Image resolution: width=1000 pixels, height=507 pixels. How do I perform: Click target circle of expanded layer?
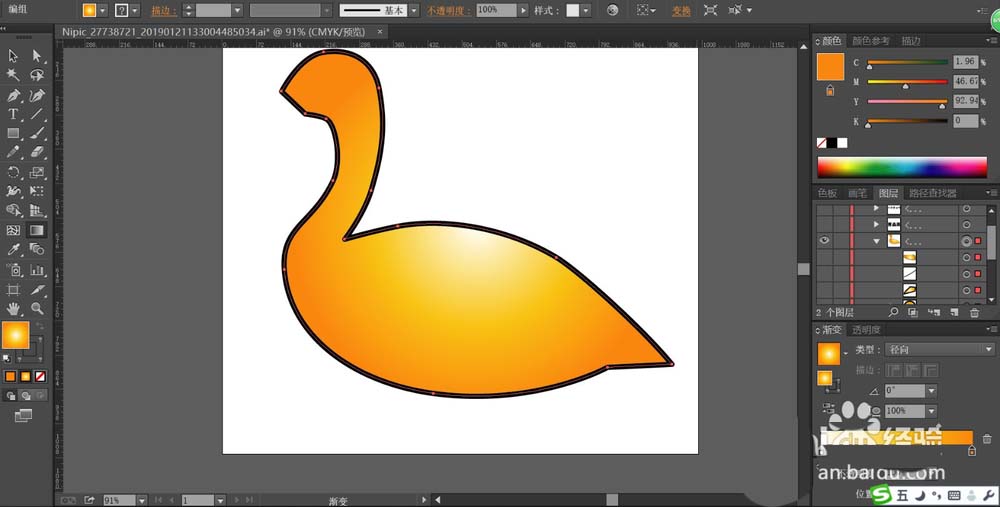(967, 240)
